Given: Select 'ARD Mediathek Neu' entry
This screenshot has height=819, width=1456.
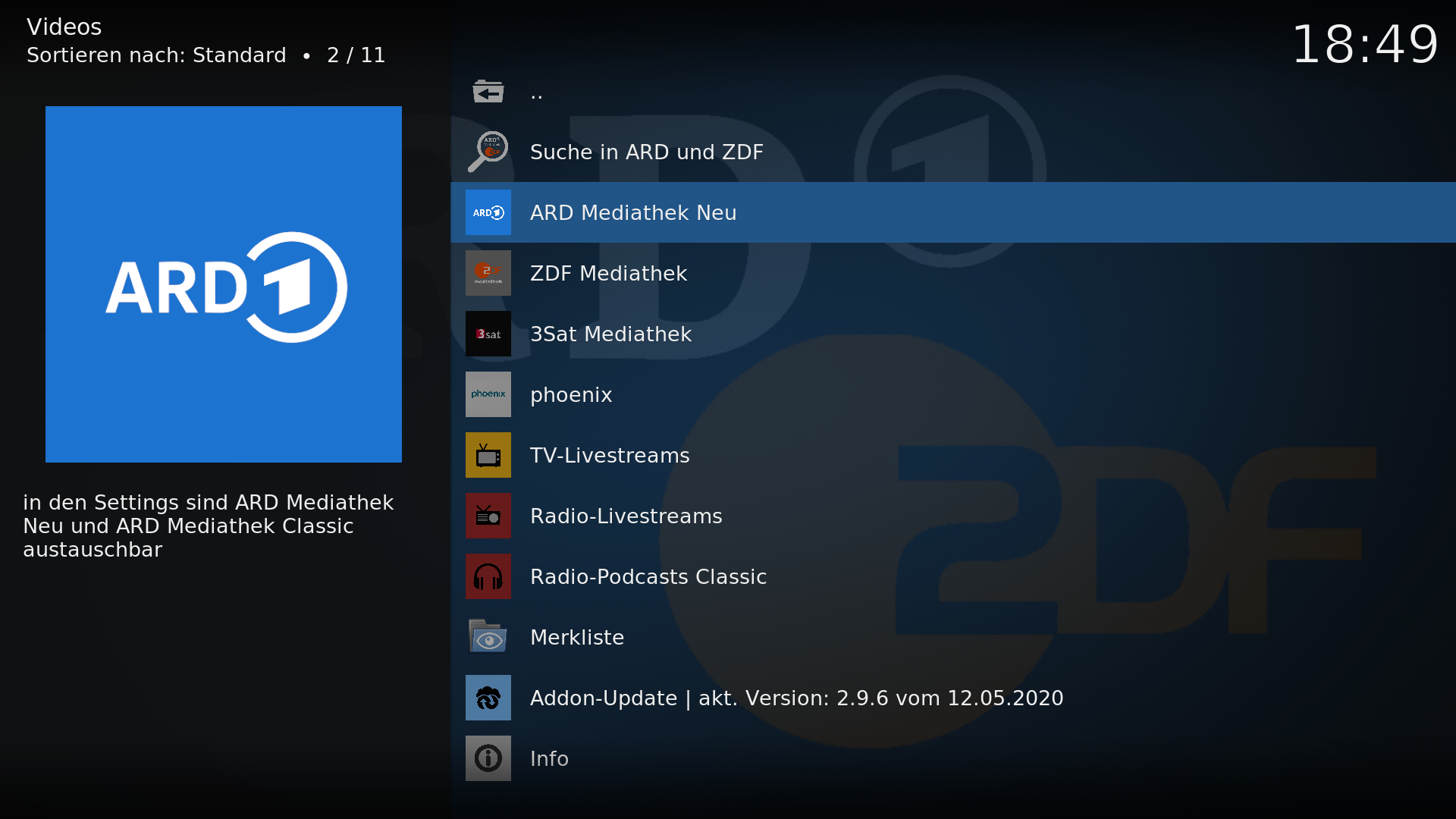Looking at the screenshot, I should click(x=953, y=212).
